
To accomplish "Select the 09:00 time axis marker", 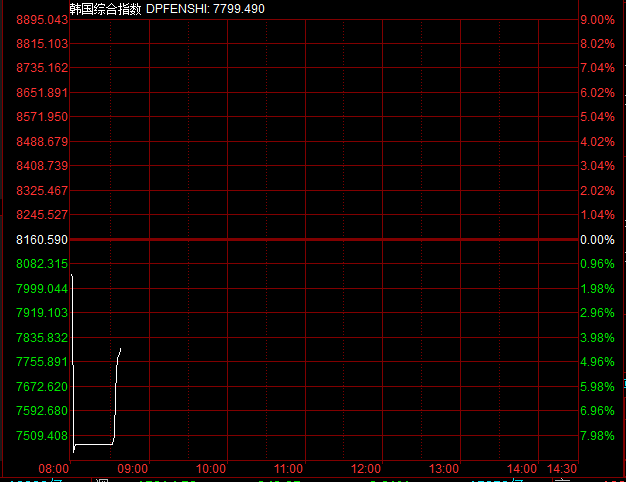I will tap(133, 468).
